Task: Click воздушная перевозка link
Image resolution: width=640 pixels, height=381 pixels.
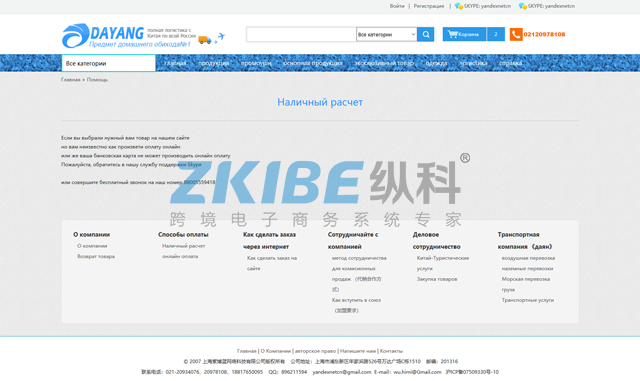Action: tap(528, 258)
